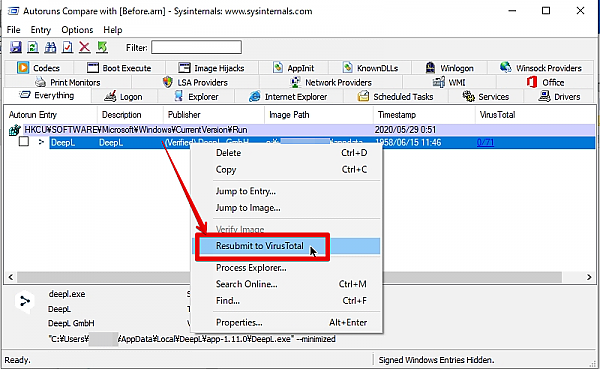
Task: Switch to the Print Monitors tab
Action: pos(68,82)
